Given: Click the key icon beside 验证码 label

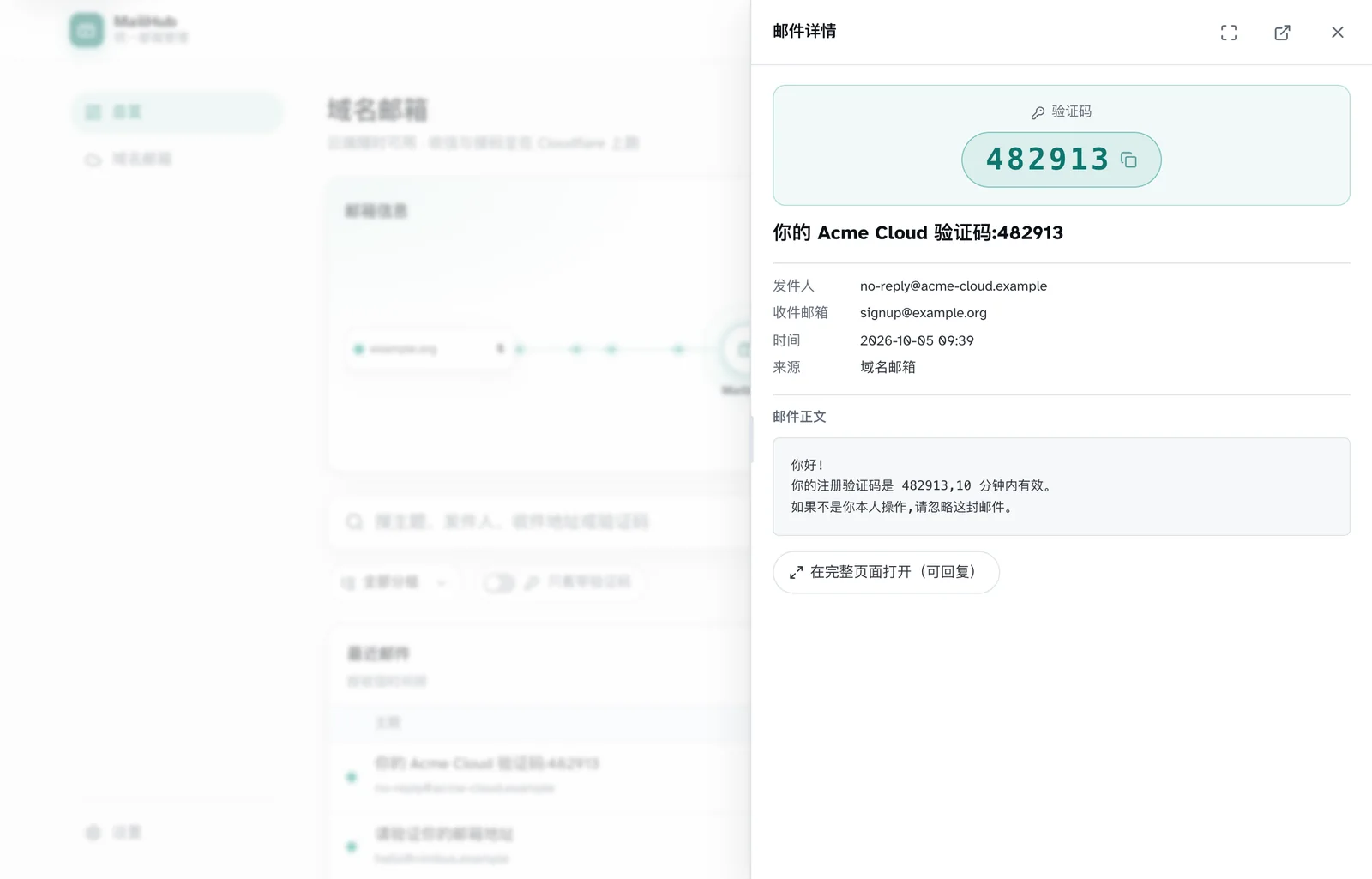Looking at the screenshot, I should click(1038, 112).
